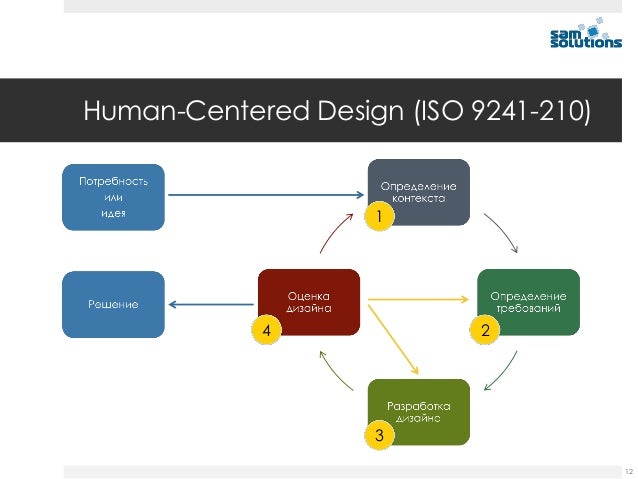This screenshot has height=479, width=638.
Task: Select the 'Потребность или идея' box
Action: tap(114, 197)
